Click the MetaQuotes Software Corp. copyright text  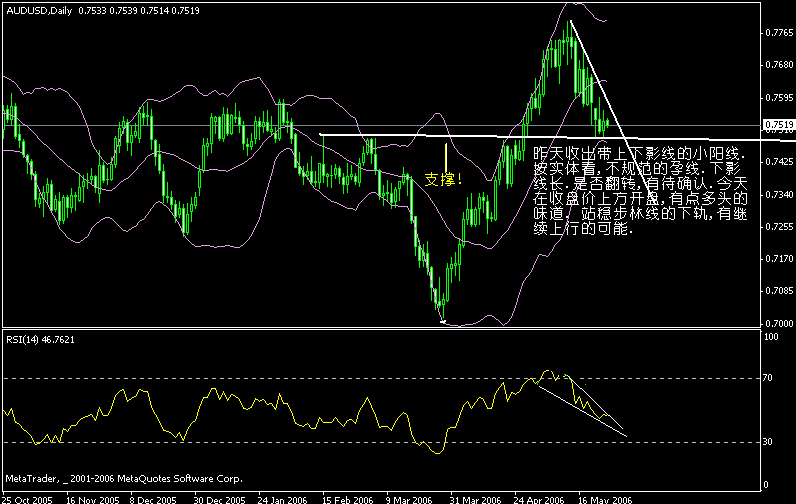pyautogui.click(x=124, y=479)
